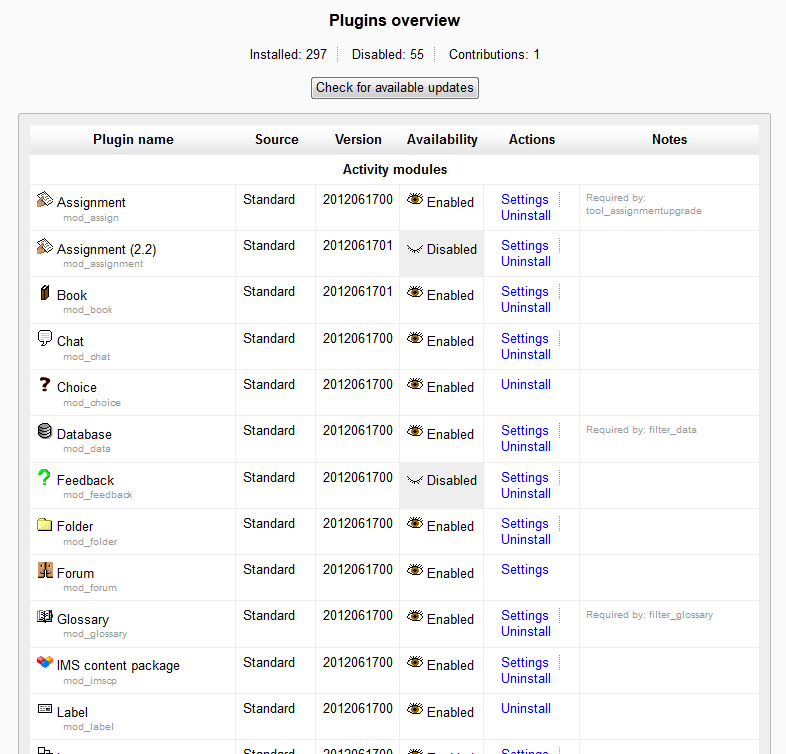Click the Chat speech bubble icon
Screen dimensions: 786x754
pos(45,338)
